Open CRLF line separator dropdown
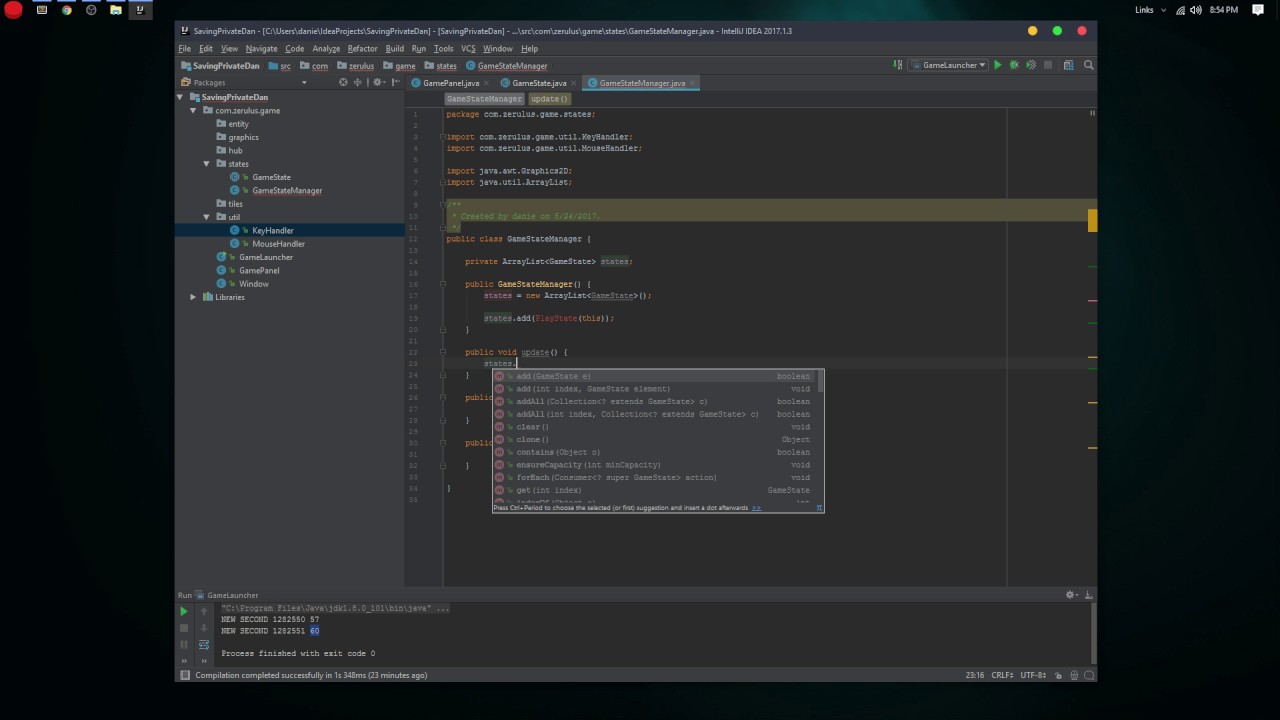Screen dimensions: 1280x720 pos(1003,675)
